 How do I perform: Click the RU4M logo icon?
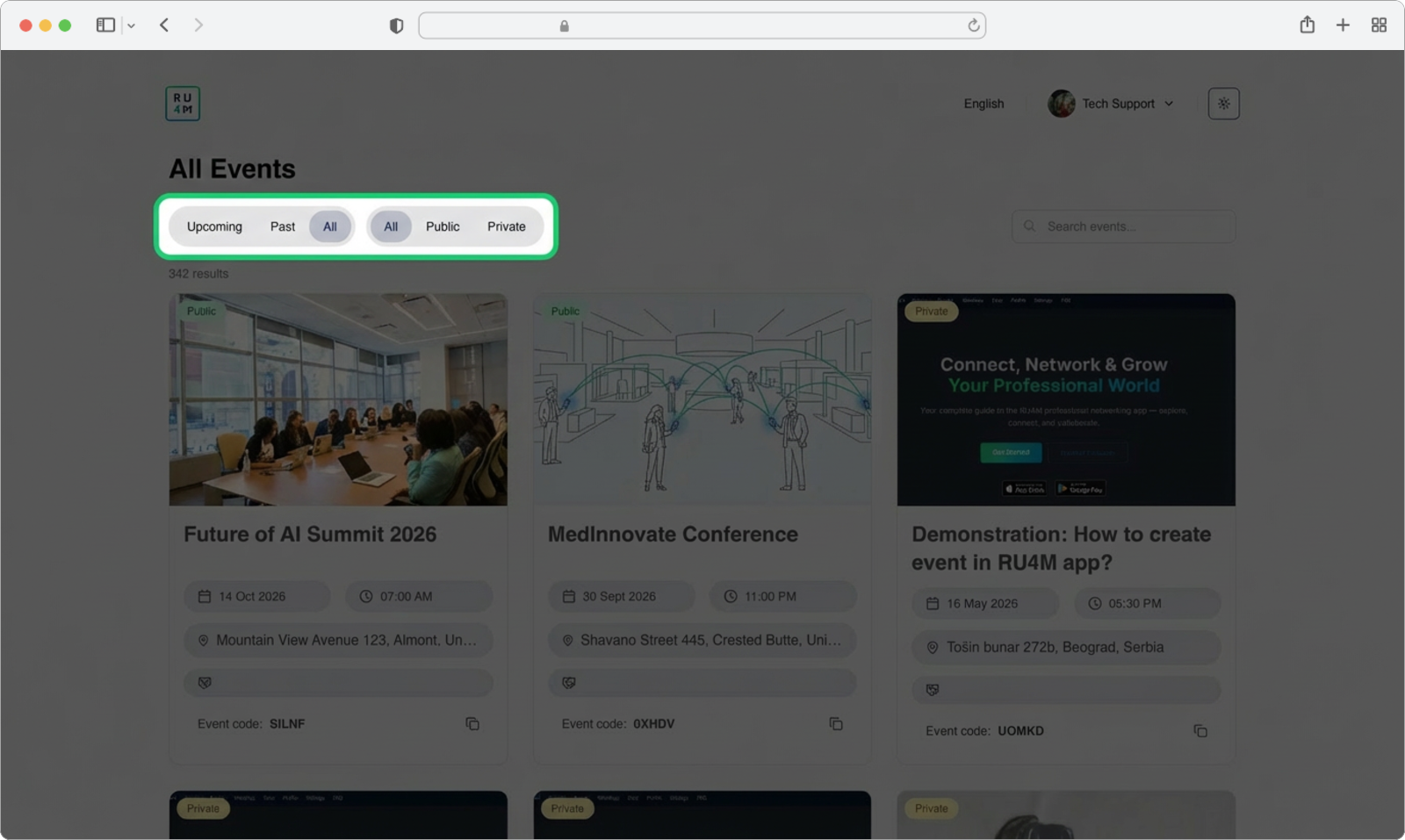pyautogui.click(x=183, y=104)
